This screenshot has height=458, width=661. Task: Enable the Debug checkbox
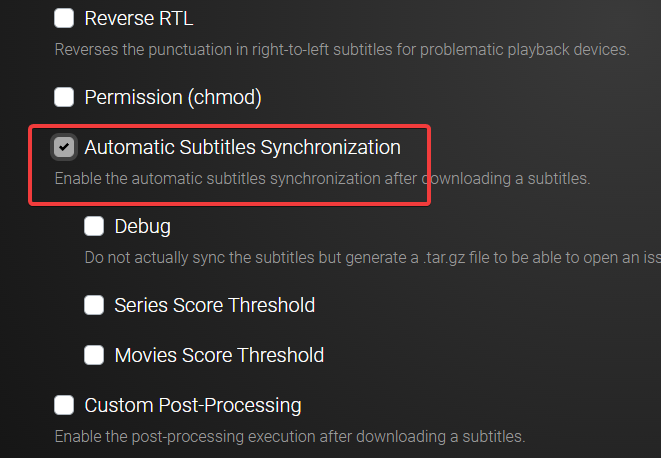coord(94,226)
